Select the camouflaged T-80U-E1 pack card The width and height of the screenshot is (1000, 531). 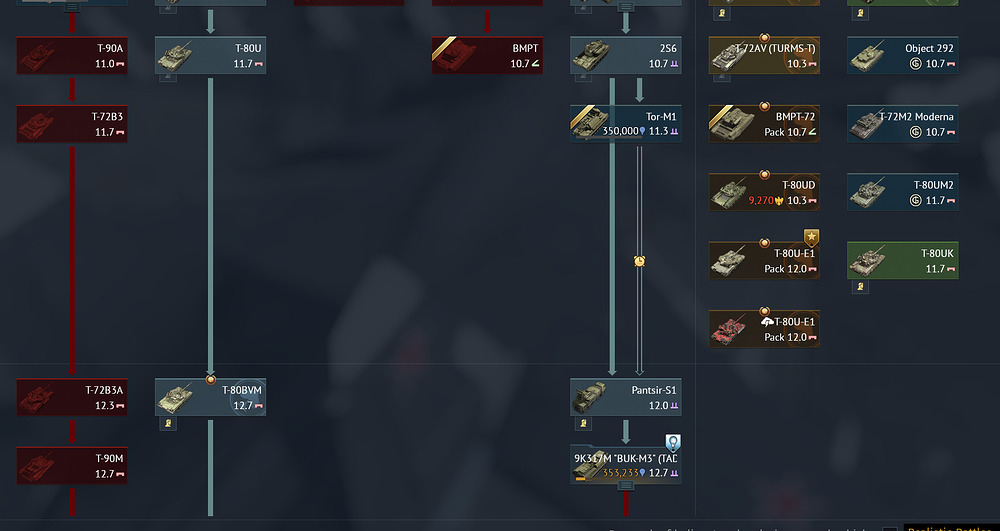coord(764,329)
